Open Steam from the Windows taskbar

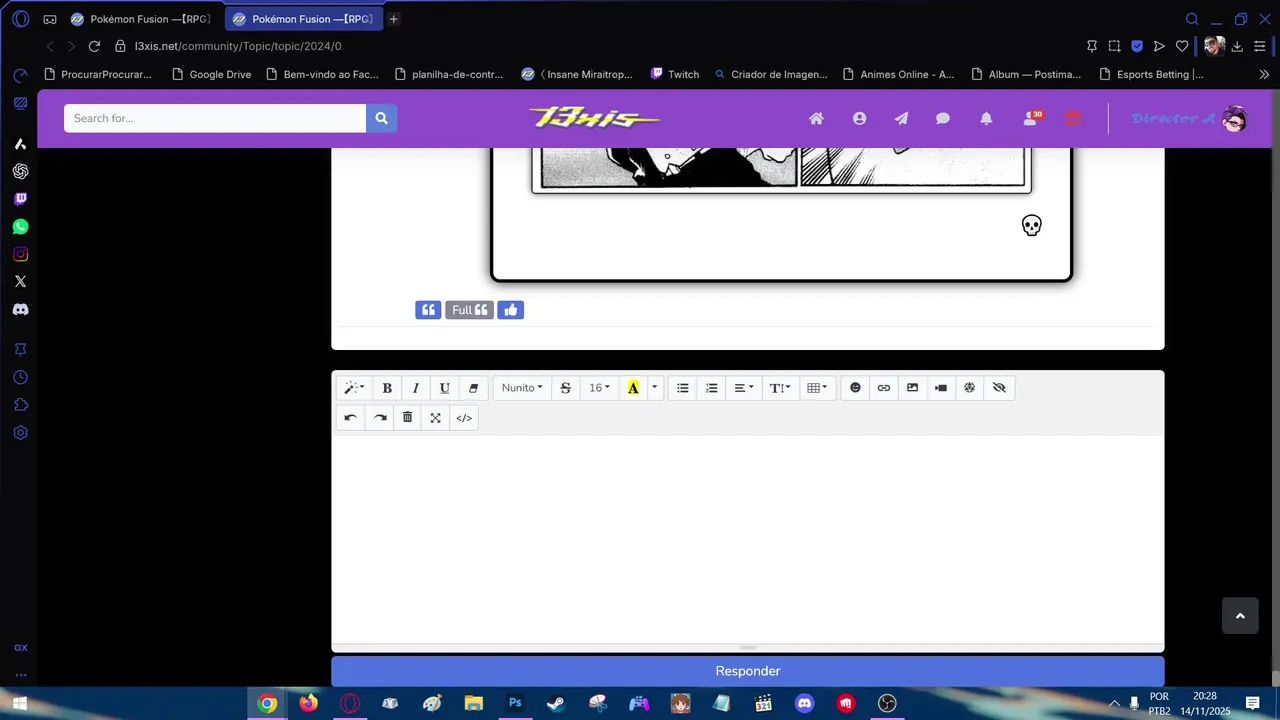[x=555, y=703]
